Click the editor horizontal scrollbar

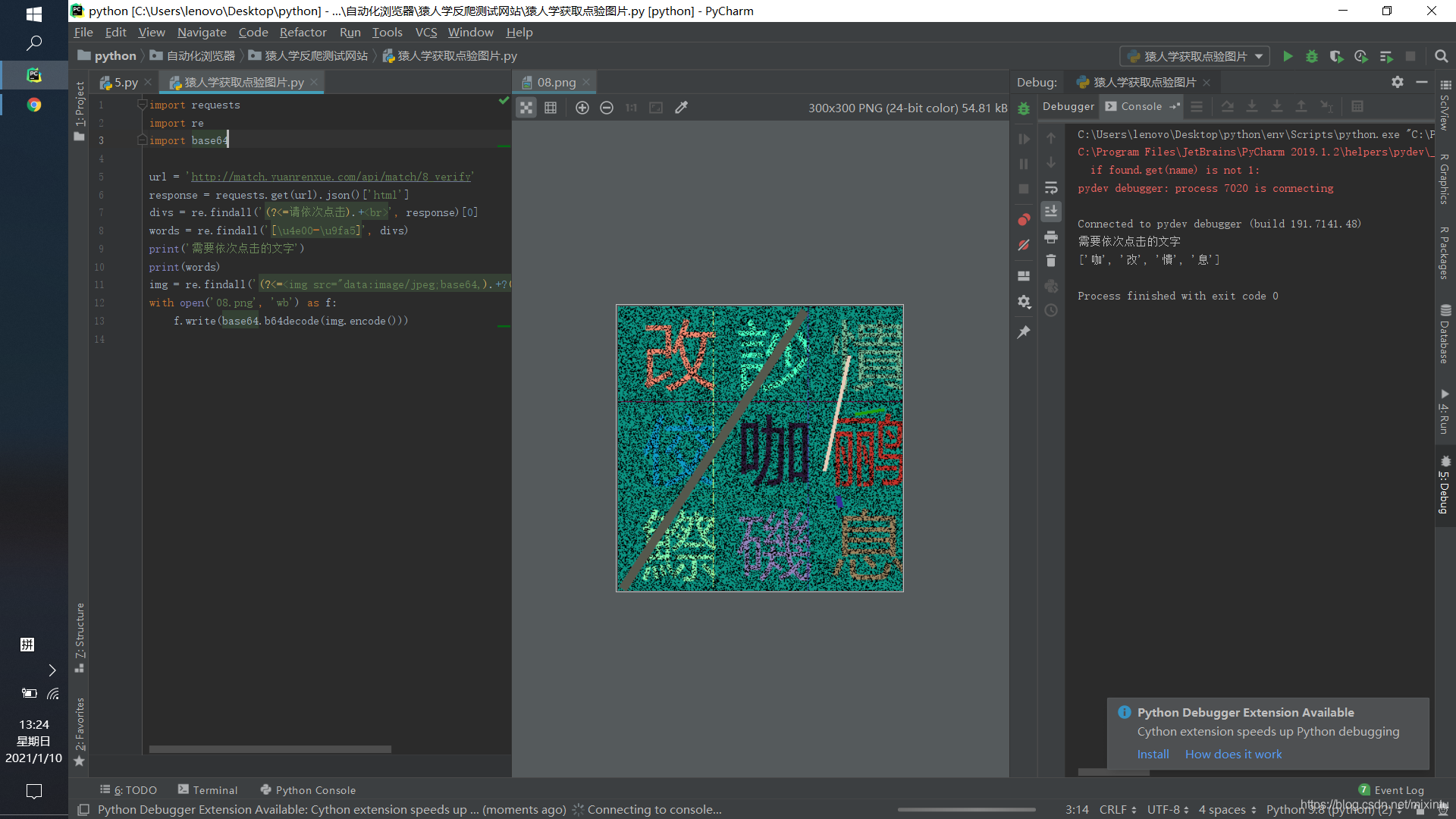pos(270,749)
